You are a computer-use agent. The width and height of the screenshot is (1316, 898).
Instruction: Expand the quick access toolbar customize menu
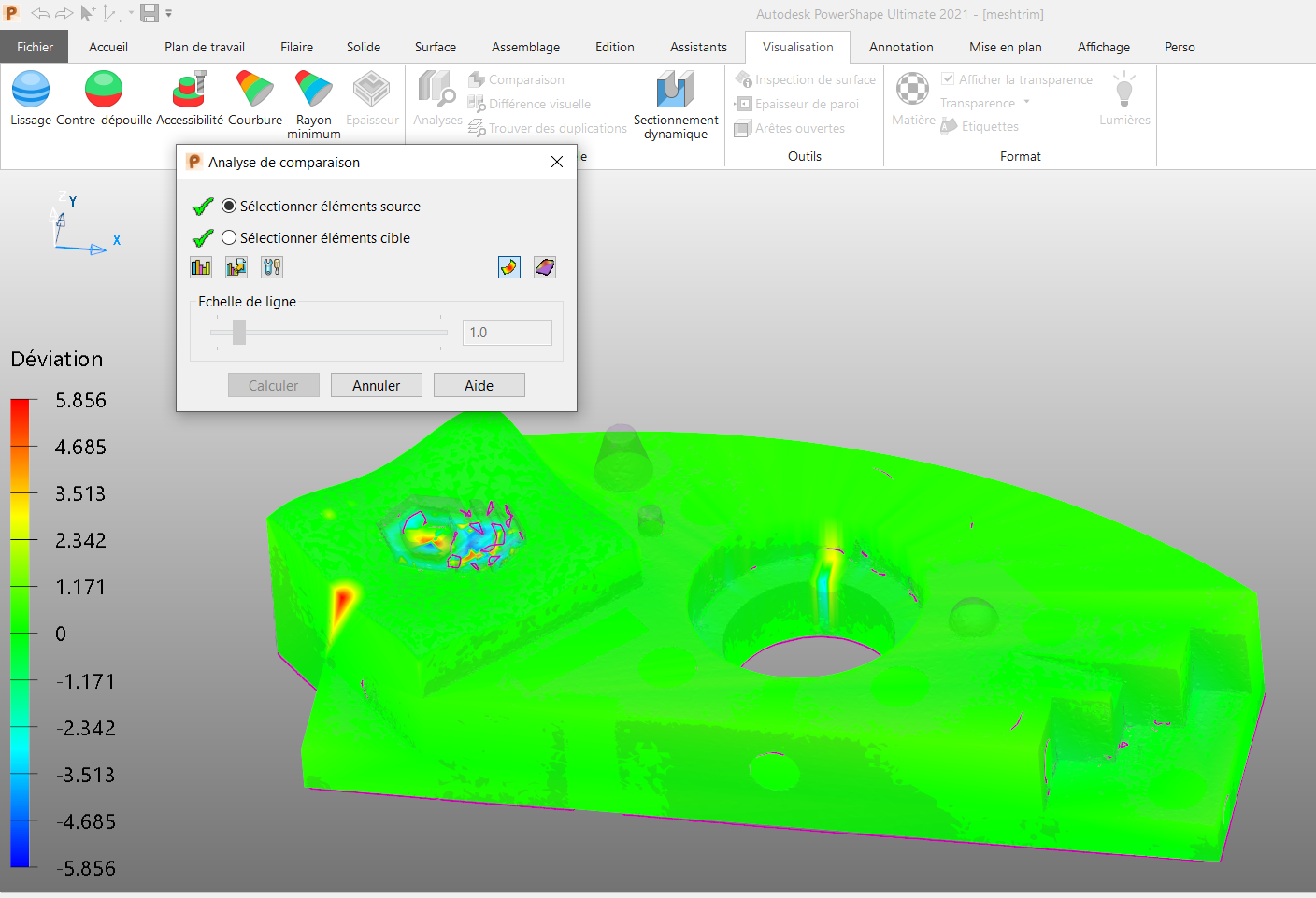(x=169, y=14)
